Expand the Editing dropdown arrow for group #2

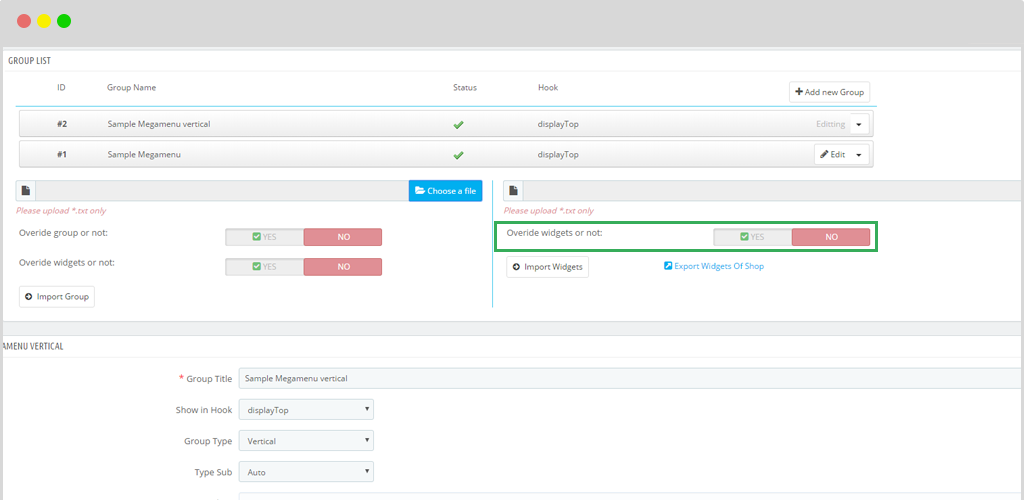tap(859, 125)
